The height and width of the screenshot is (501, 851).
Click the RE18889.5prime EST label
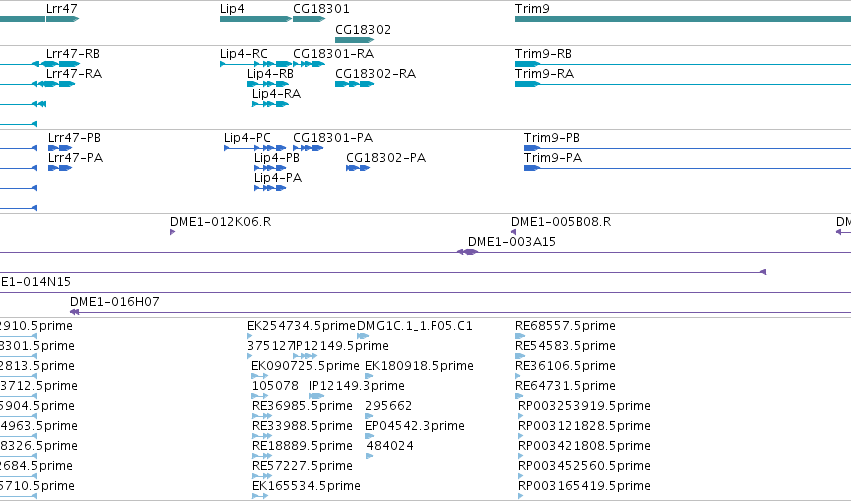click(302, 447)
